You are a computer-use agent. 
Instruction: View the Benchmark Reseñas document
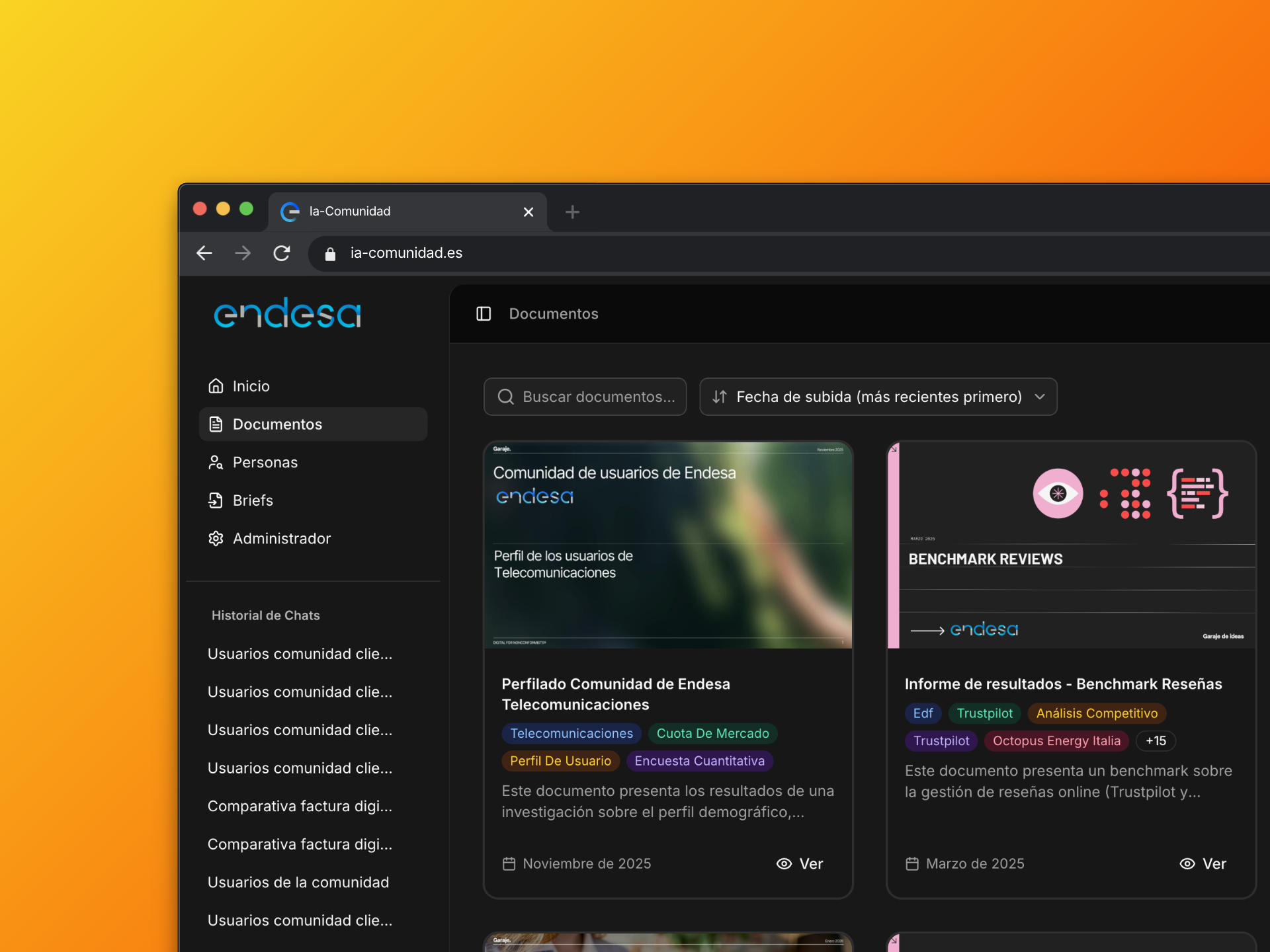1203,863
